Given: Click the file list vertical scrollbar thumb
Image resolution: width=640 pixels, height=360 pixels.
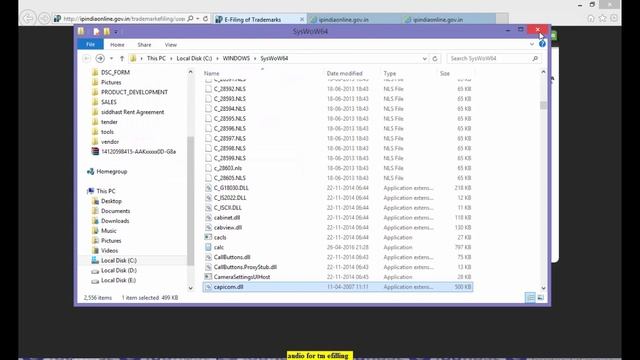Looking at the screenshot, I should pos(543,105).
